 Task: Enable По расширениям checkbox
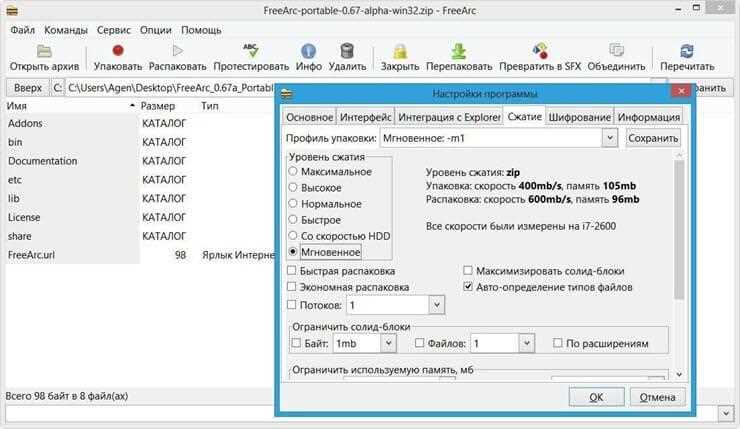pyautogui.click(x=557, y=343)
